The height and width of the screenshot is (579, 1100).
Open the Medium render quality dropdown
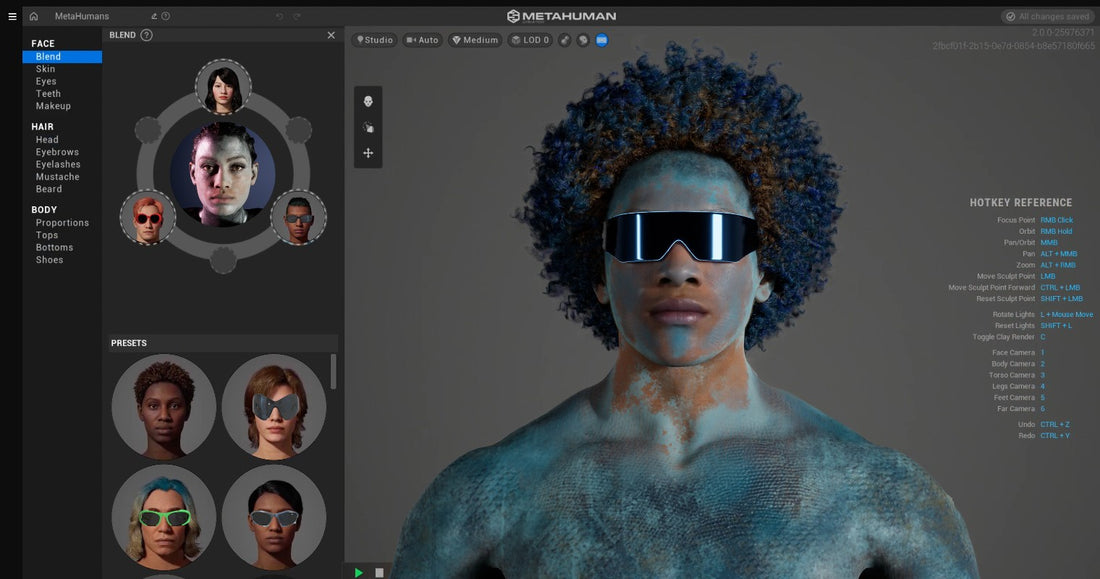click(x=475, y=40)
